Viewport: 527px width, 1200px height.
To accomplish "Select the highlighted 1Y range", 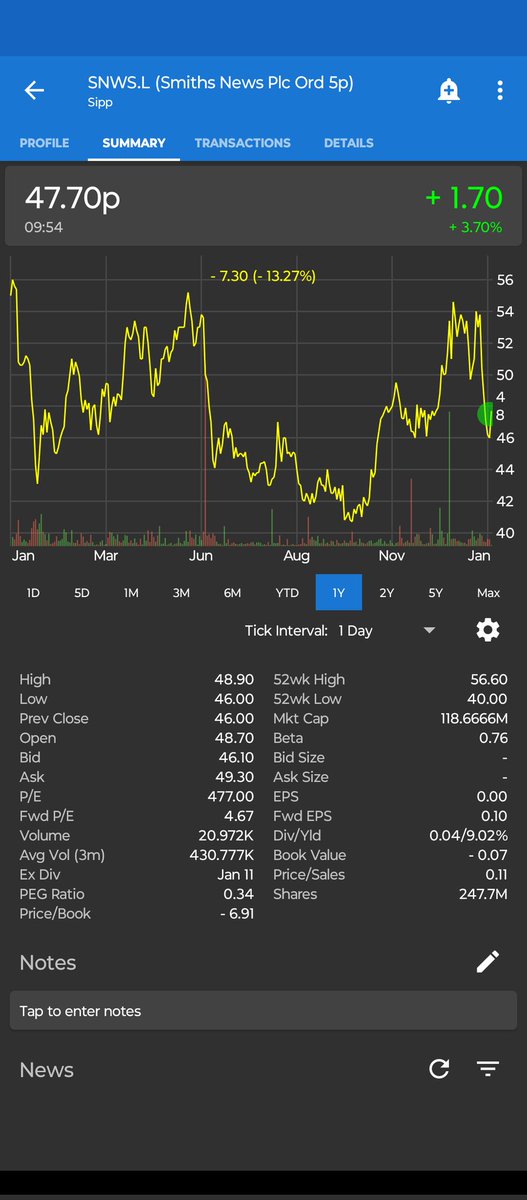I will click(339, 593).
